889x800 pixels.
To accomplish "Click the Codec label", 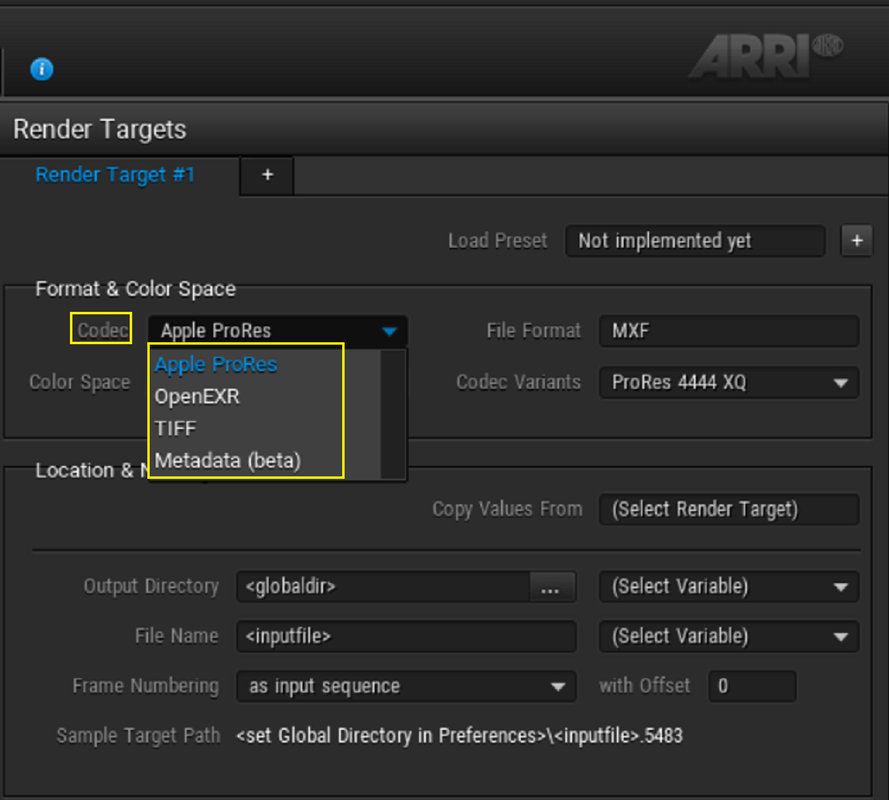I will tap(103, 331).
